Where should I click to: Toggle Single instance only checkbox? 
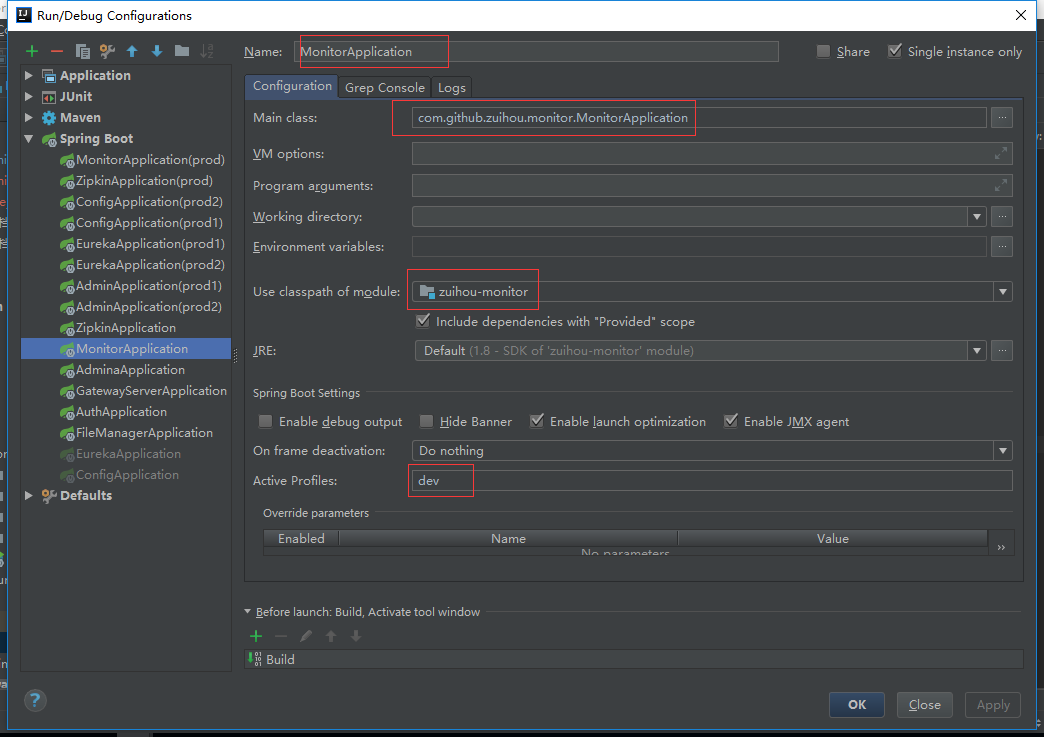coord(895,51)
